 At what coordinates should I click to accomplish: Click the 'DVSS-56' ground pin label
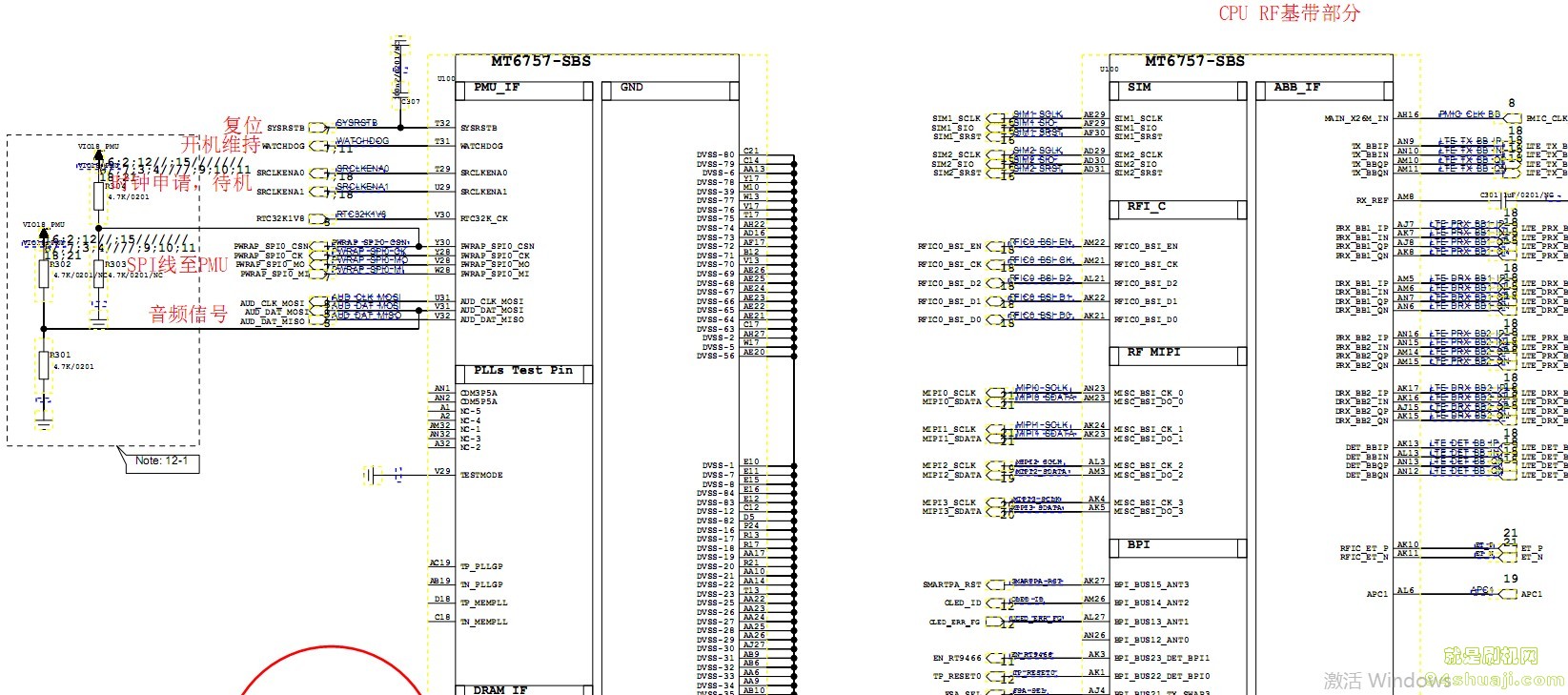[716, 356]
